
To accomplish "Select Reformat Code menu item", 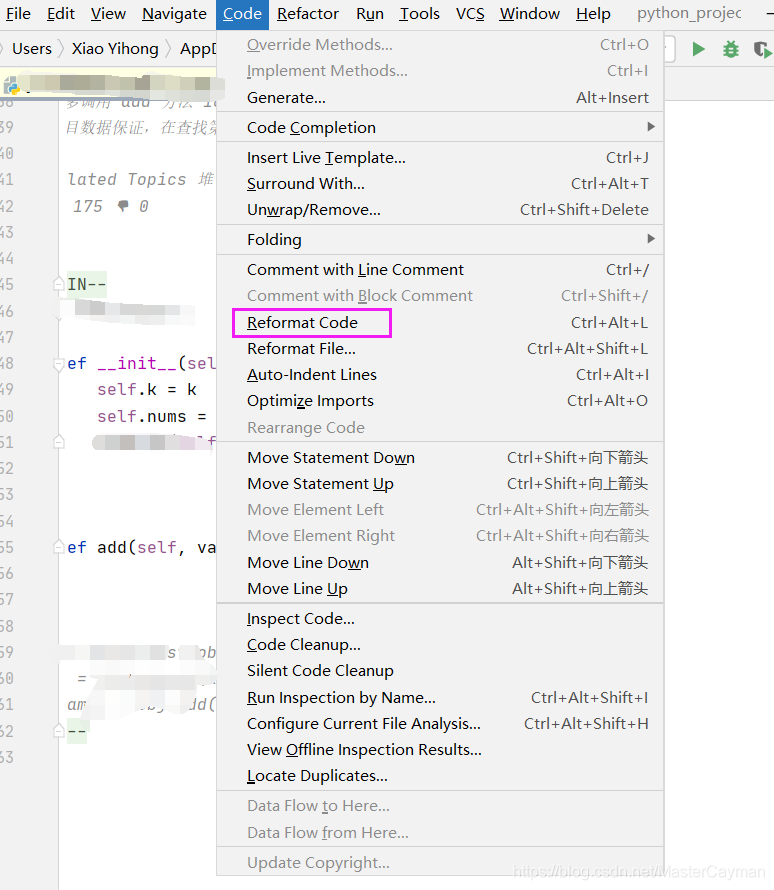I will point(440,322).
